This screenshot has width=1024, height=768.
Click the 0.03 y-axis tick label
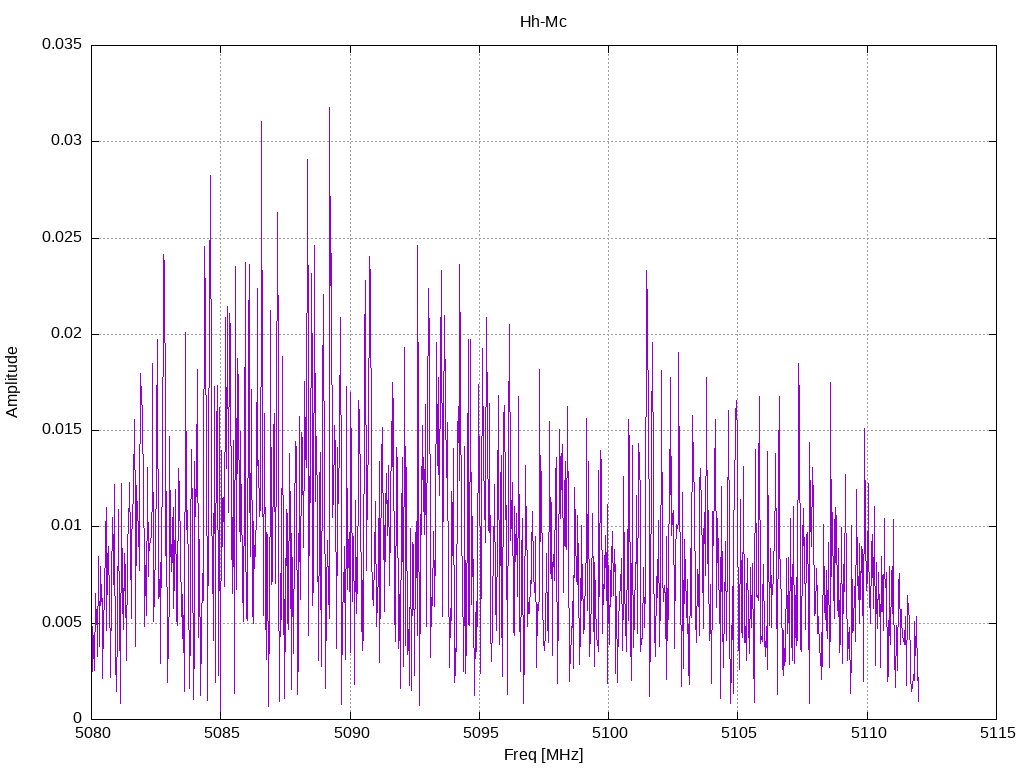pyautogui.click(x=64, y=141)
